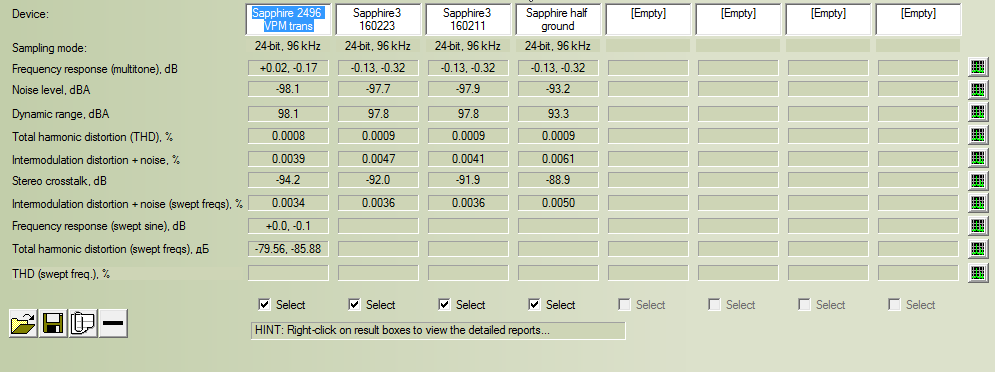
Task: Click the Sapphire3 160211 device name field
Action: (x=469, y=20)
